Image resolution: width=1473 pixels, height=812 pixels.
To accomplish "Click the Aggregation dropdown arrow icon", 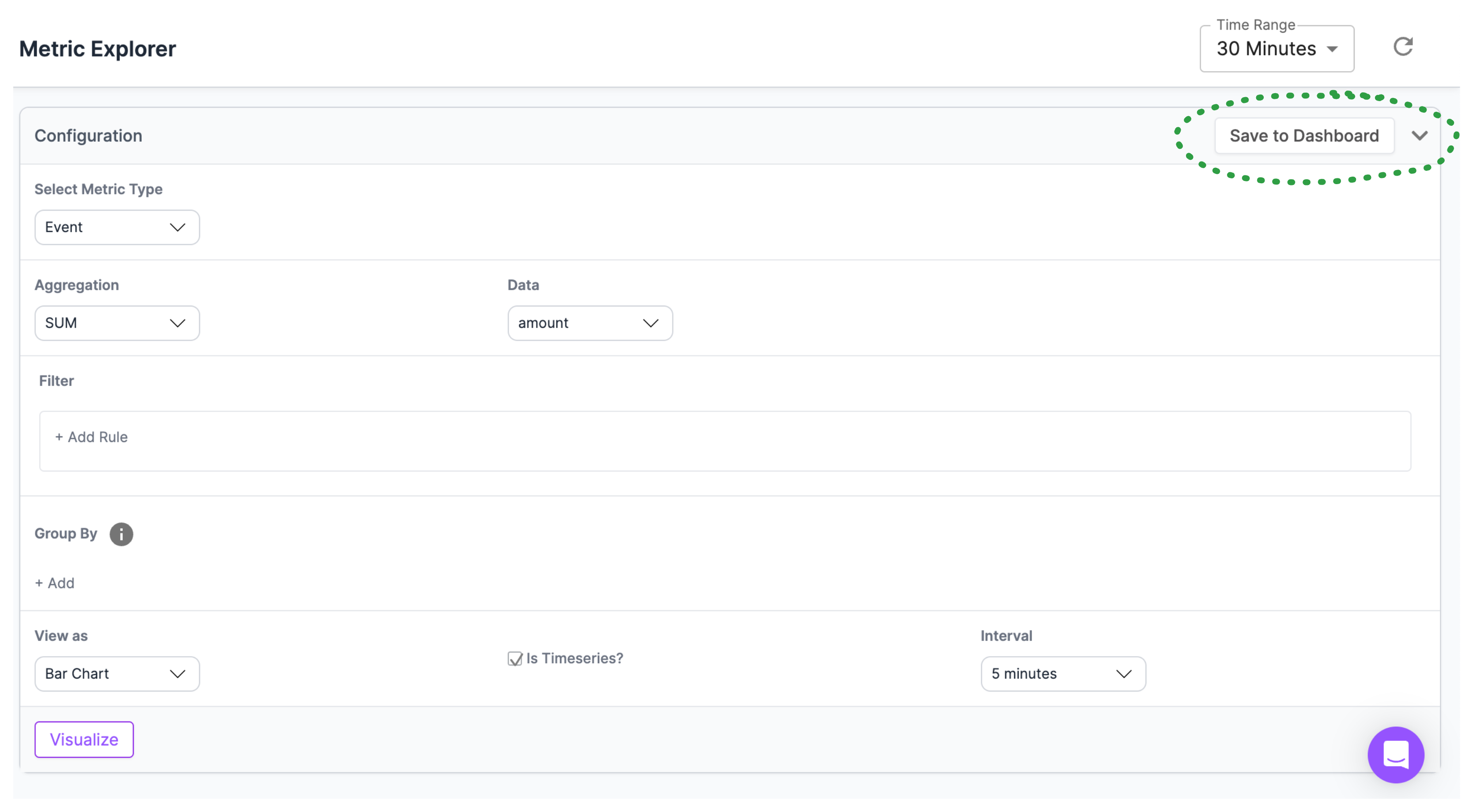I will [178, 323].
